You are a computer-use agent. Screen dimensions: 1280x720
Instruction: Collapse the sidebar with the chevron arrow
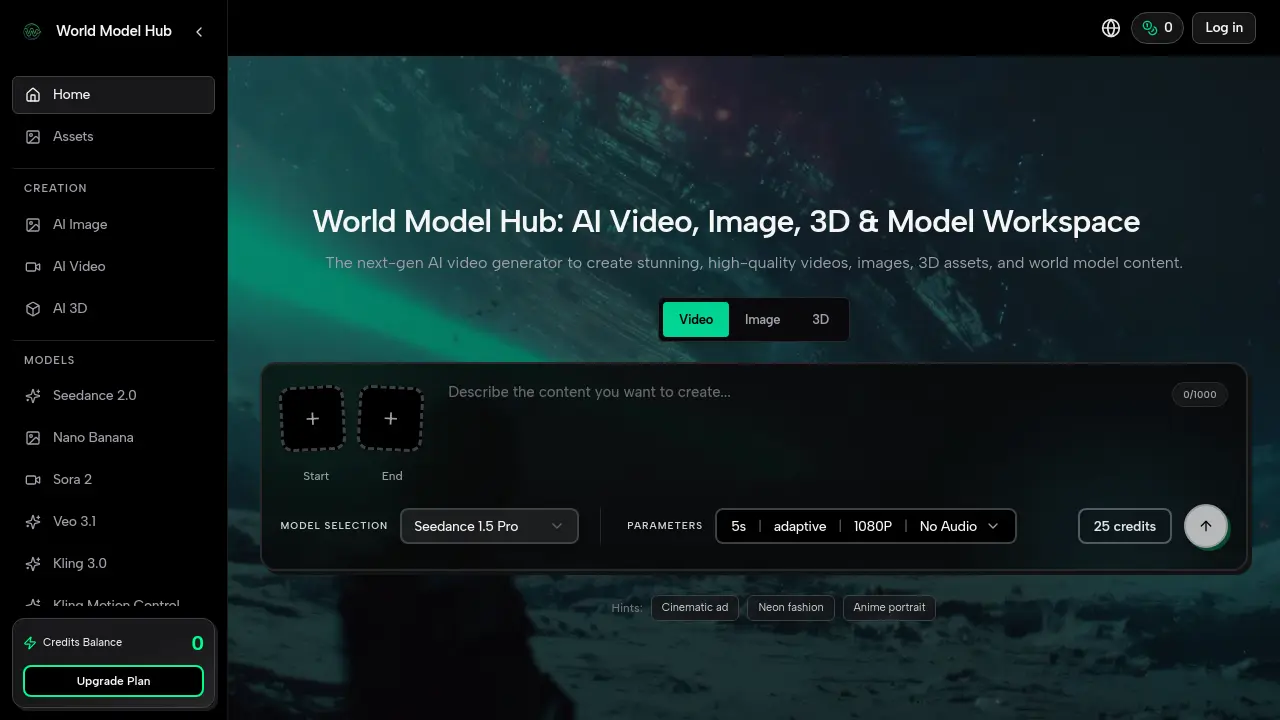(199, 32)
